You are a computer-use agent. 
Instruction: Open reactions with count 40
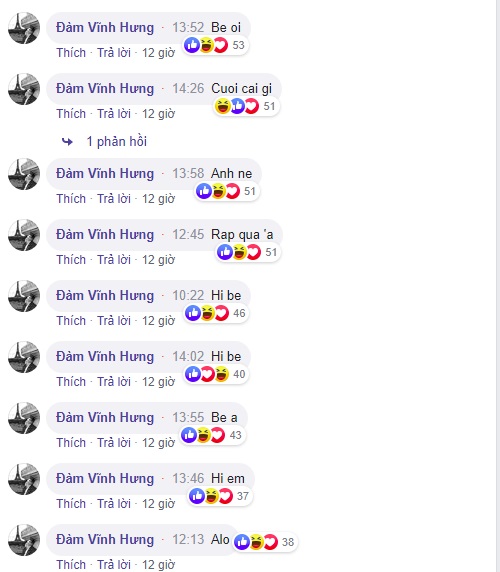[x=216, y=374]
